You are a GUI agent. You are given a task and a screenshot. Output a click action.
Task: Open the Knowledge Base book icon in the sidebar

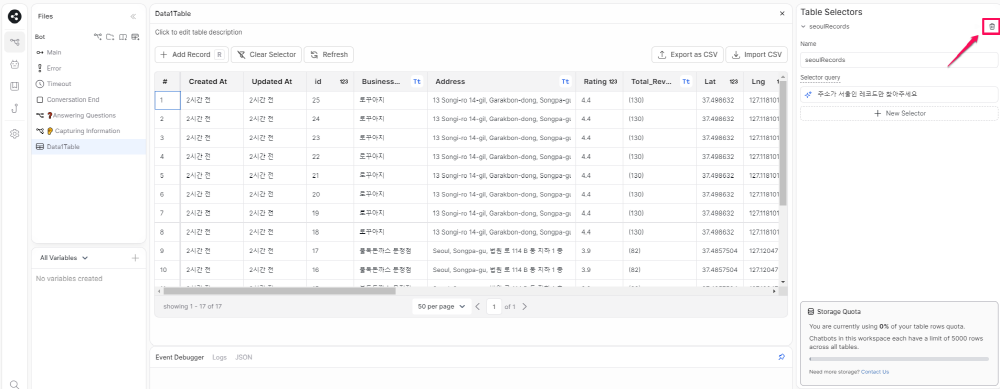pos(14,86)
